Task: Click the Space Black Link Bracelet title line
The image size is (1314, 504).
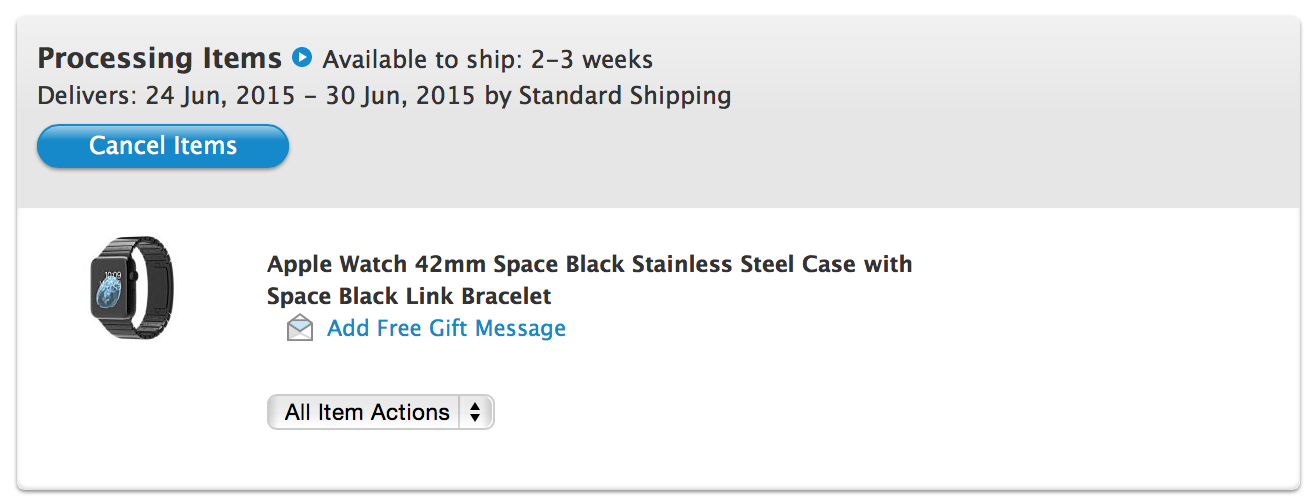Action: coord(409,296)
